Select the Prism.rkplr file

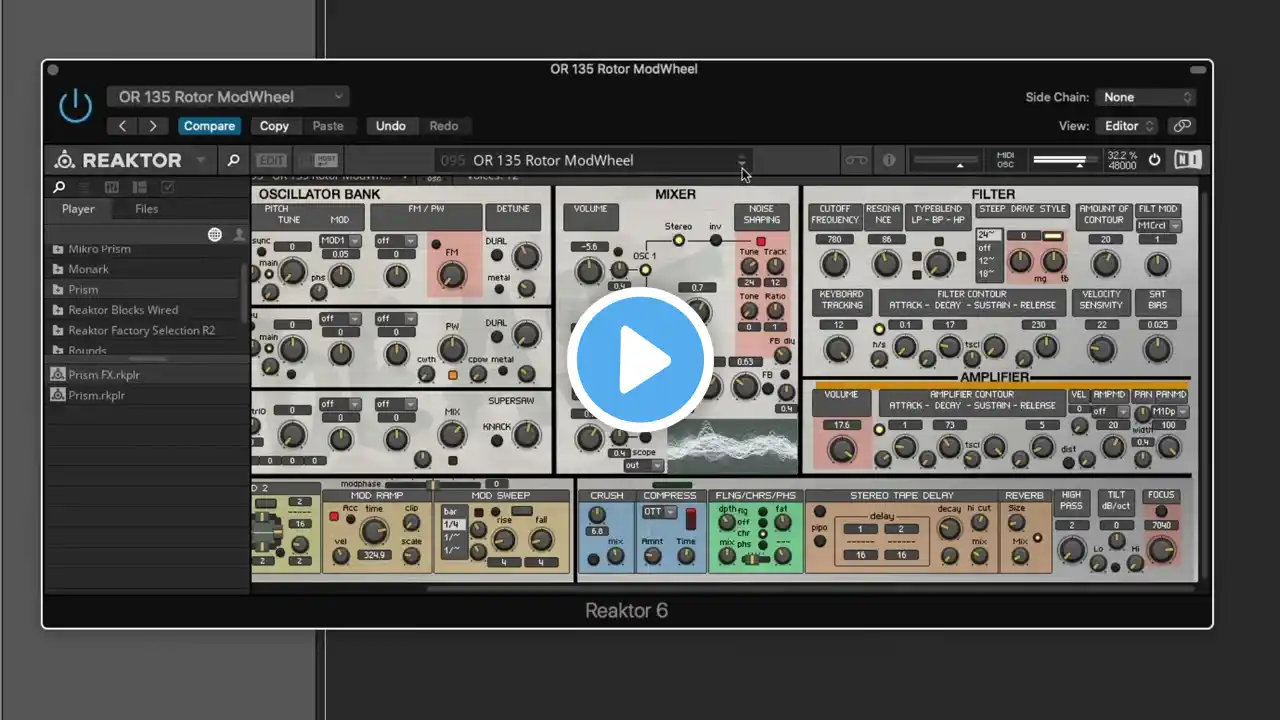pos(148,395)
